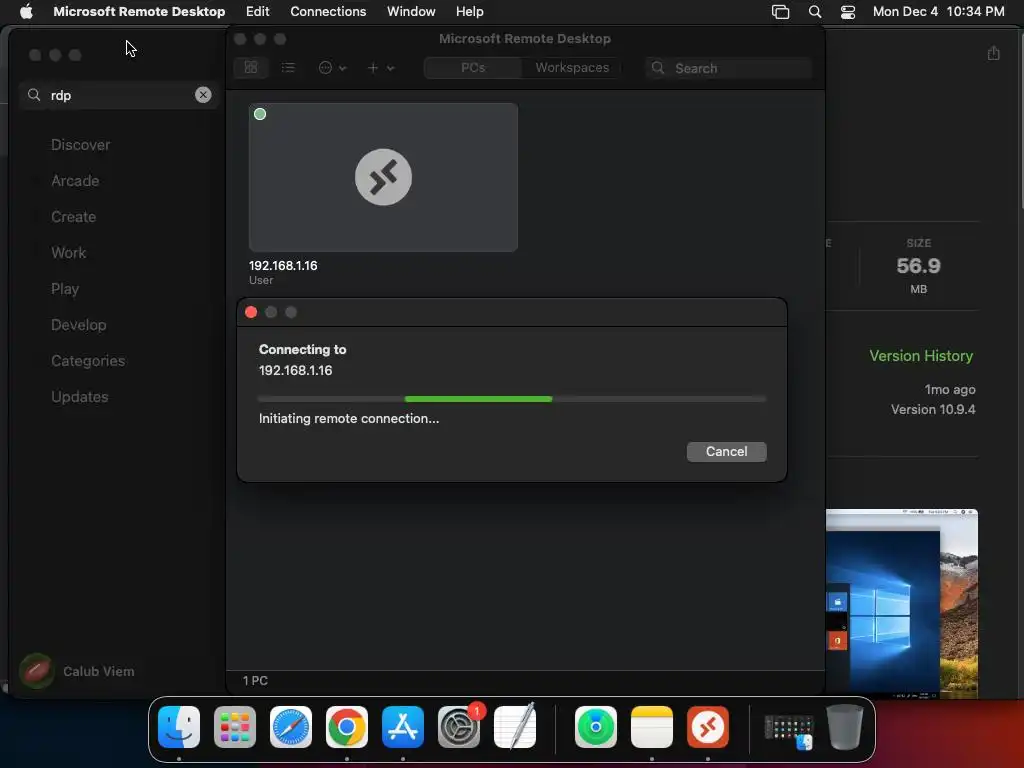1024x768 pixels.
Task: Select the 192.168.1.16 PC thumbnail
Action: tap(383, 177)
